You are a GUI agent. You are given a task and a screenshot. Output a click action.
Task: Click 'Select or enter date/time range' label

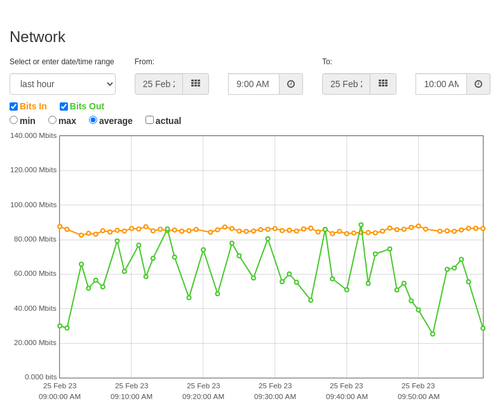(62, 62)
